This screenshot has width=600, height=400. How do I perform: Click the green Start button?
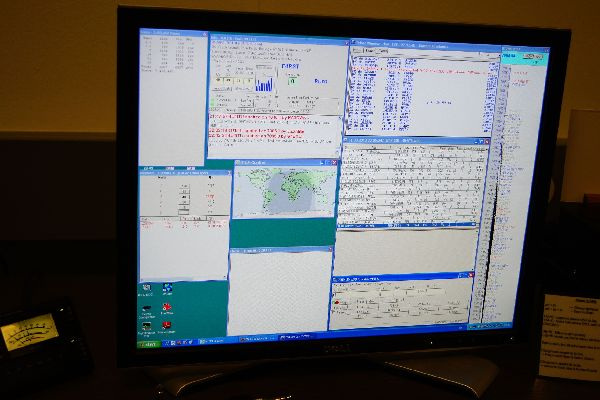[x=149, y=343]
